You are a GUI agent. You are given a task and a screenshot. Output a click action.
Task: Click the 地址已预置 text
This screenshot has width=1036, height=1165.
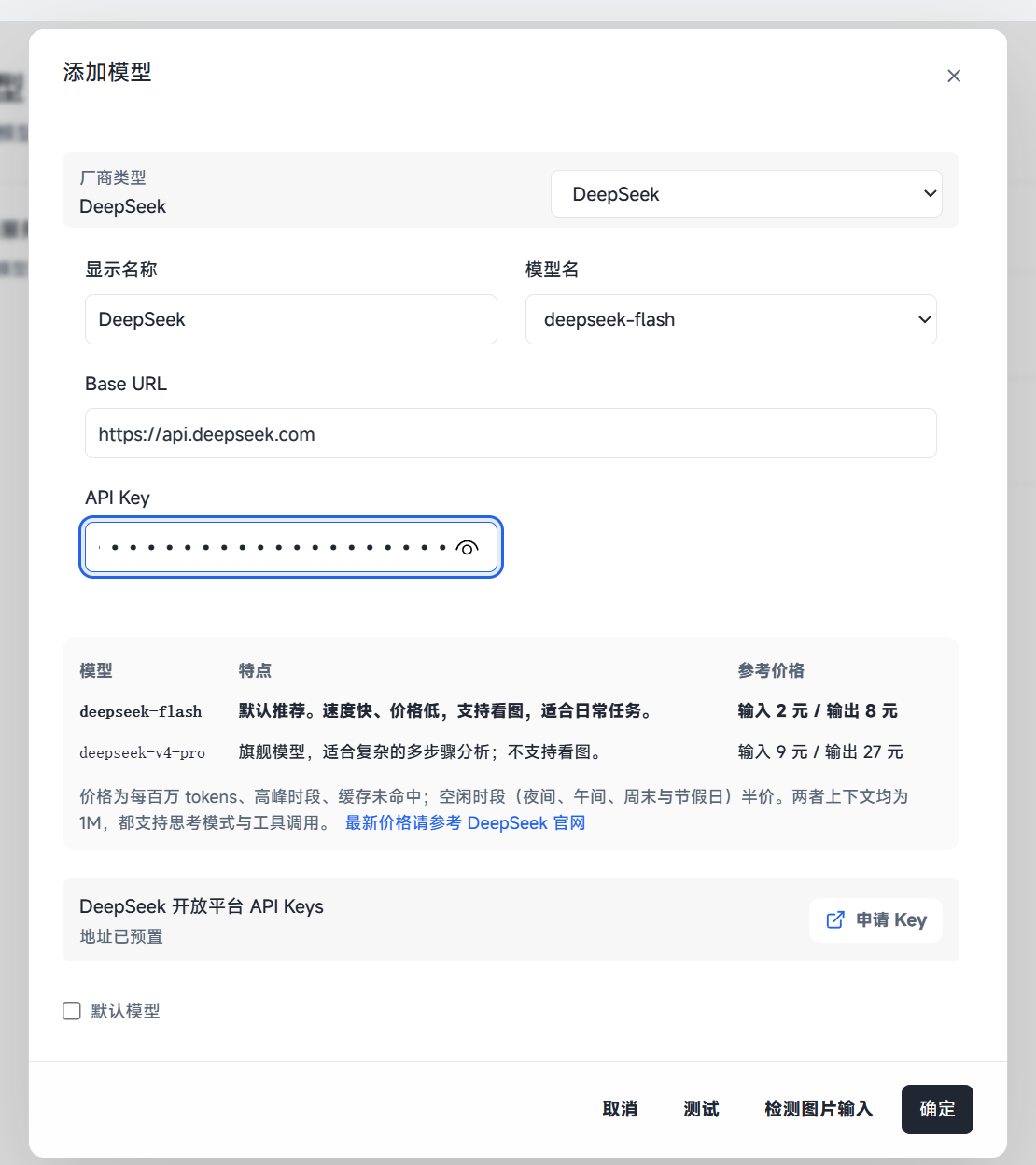121,936
